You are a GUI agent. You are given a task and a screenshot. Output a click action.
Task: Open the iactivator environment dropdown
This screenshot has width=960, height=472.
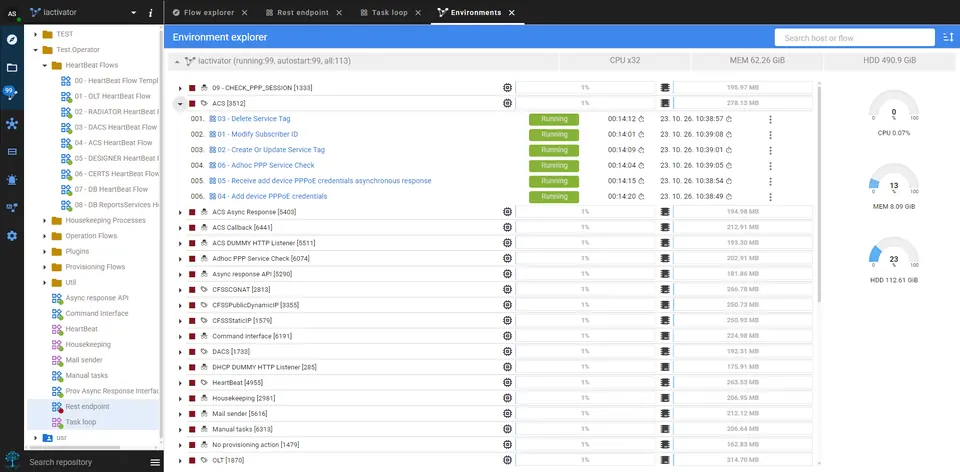(x=134, y=13)
